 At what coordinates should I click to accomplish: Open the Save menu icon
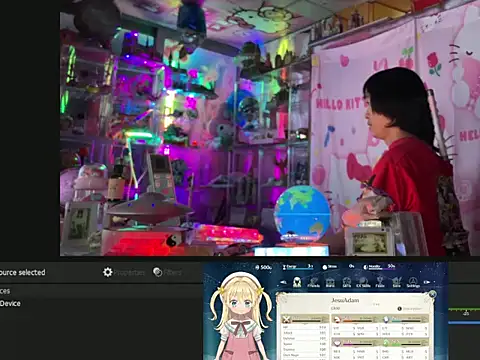coord(397,283)
